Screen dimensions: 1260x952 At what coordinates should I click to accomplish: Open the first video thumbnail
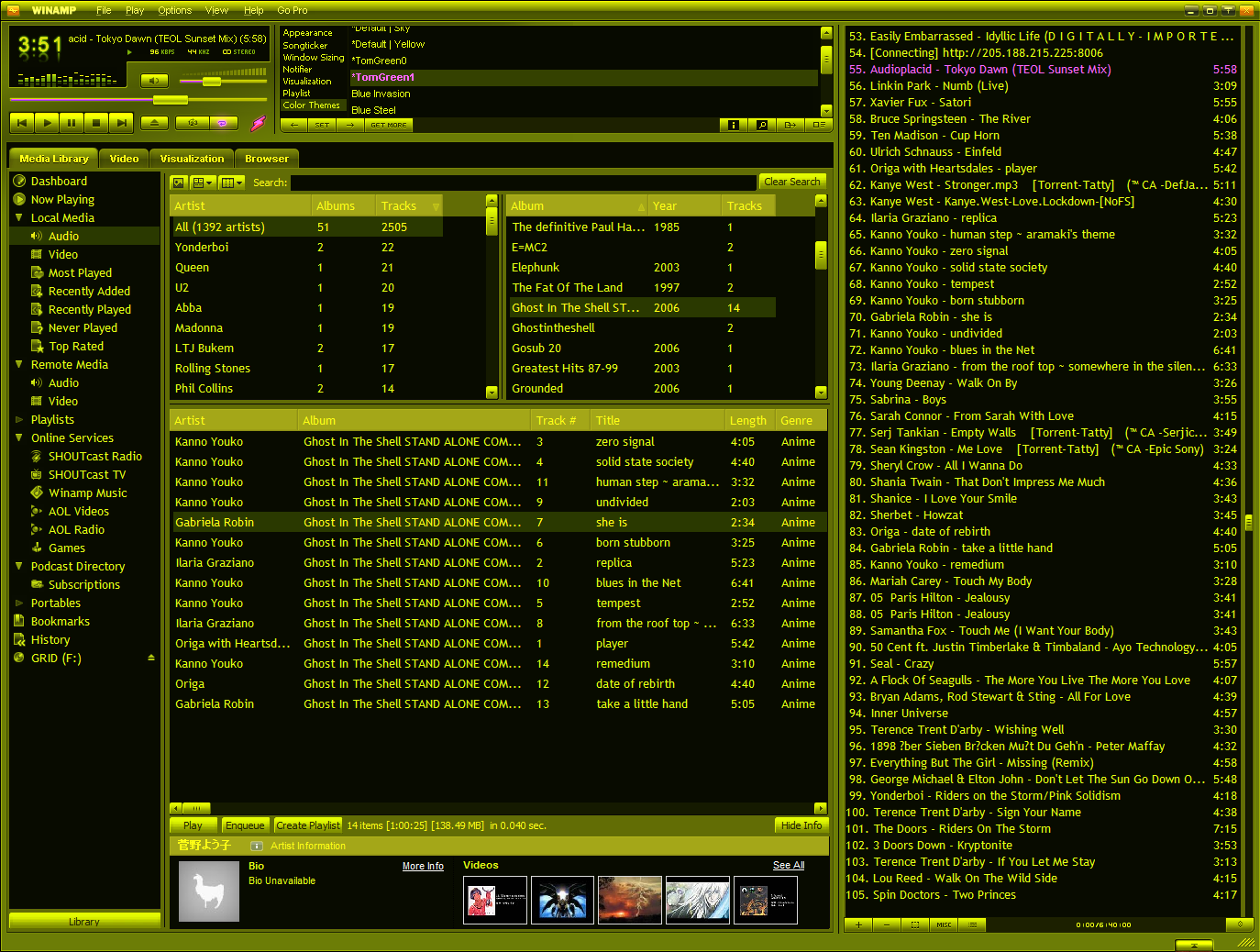click(495, 900)
